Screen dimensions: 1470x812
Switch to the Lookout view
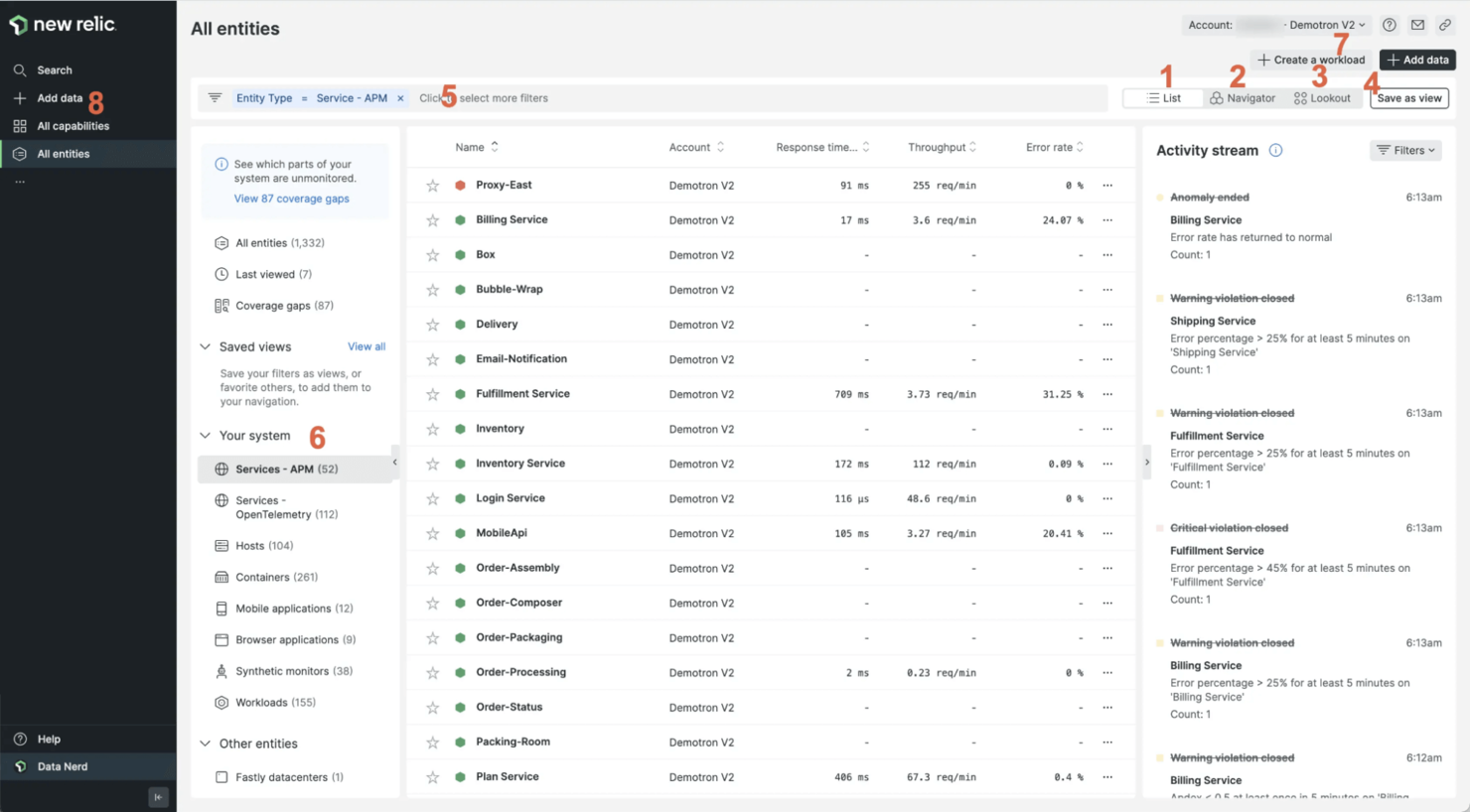coord(1322,97)
